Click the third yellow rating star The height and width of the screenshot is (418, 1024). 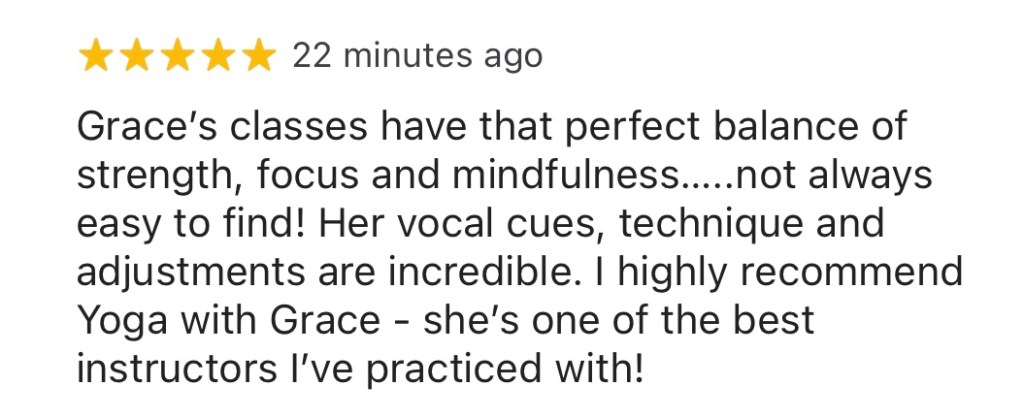177,56
